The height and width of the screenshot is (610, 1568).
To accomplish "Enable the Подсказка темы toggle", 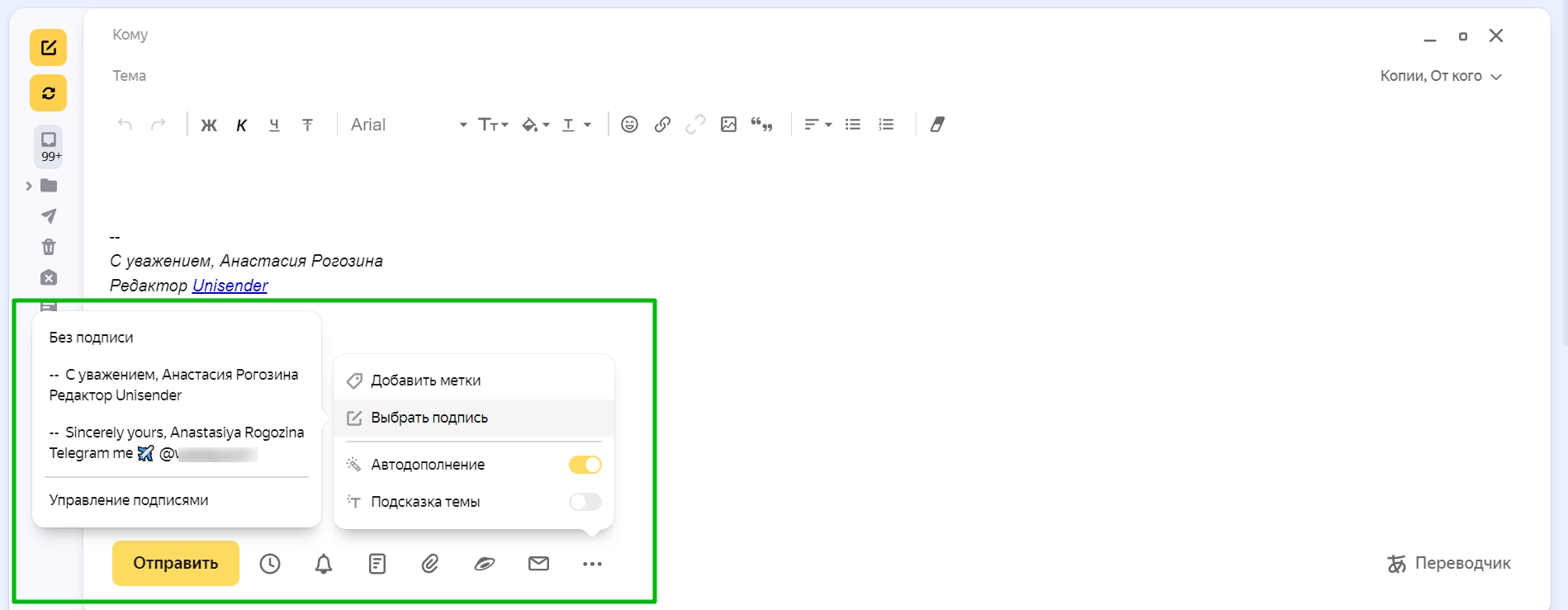I will 585,502.
